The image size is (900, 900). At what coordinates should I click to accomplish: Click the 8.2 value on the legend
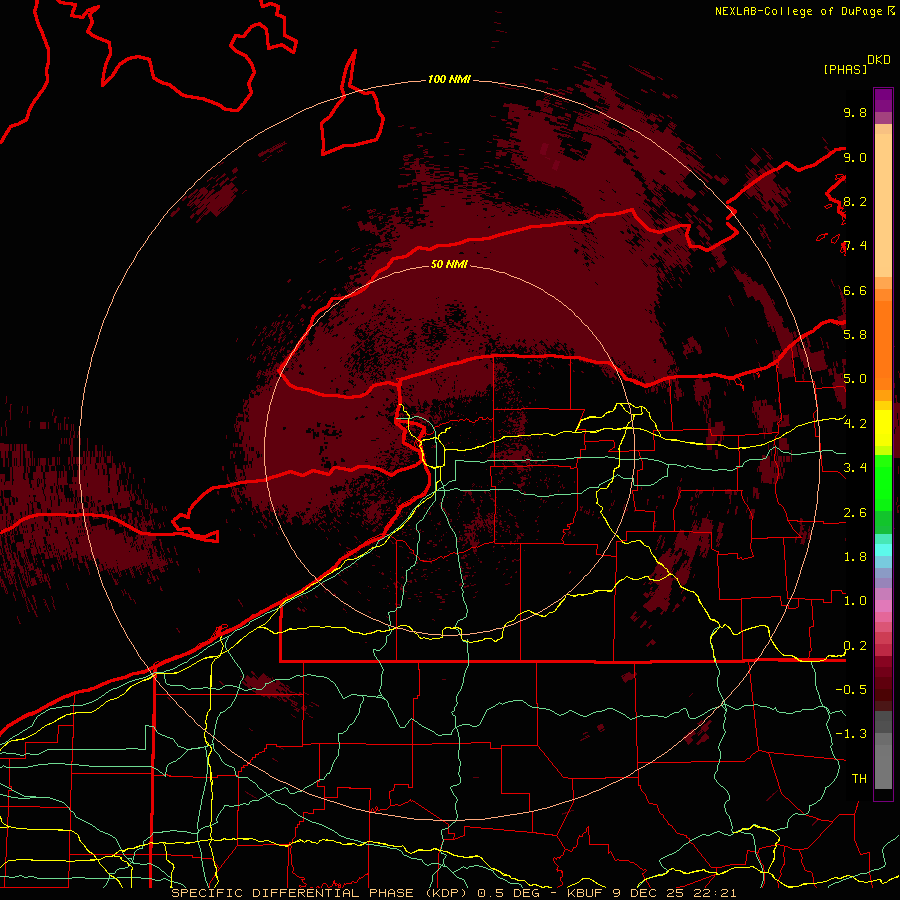pos(855,201)
